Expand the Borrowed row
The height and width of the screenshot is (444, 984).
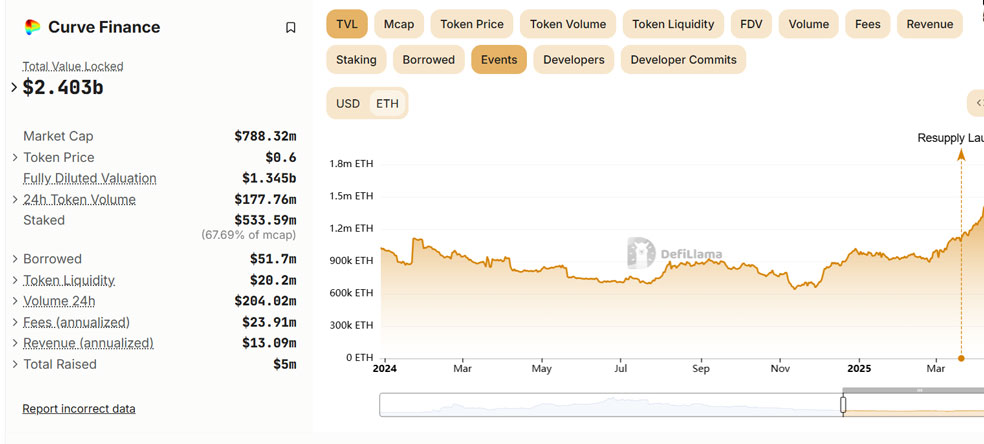click(15, 259)
